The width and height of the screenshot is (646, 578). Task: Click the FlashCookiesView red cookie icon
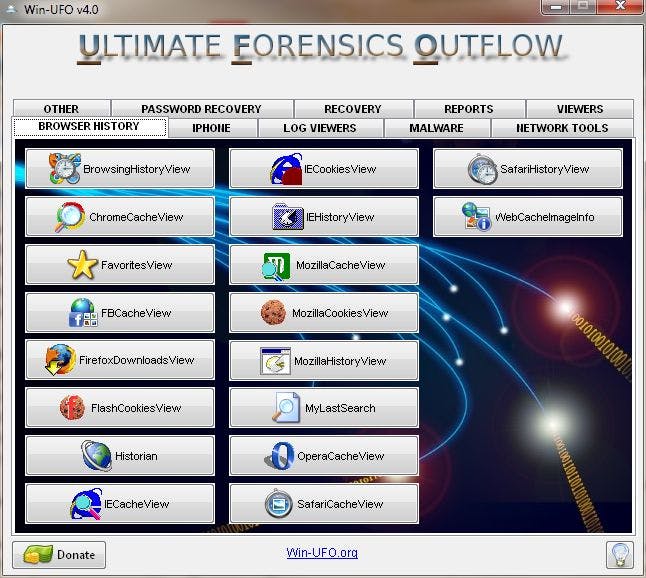pos(73,408)
